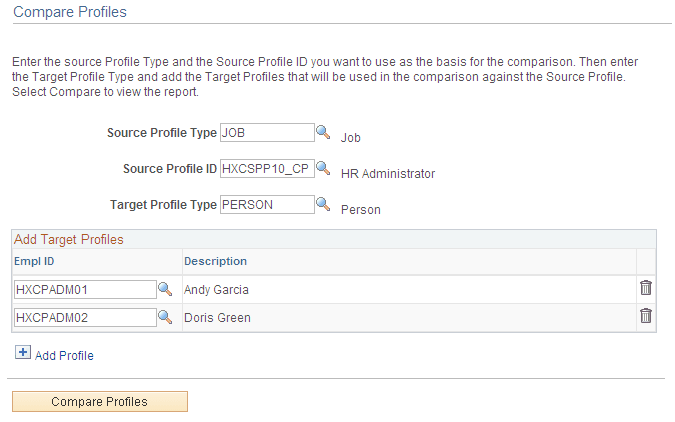Delete the Andy Garcia row

646,288
